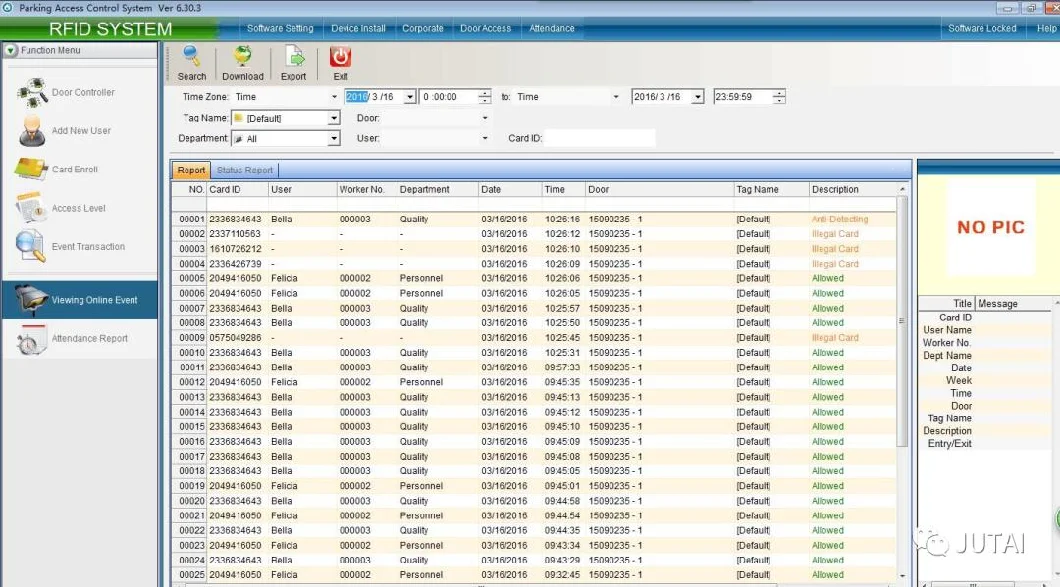Open Device Install menu

pos(358,28)
